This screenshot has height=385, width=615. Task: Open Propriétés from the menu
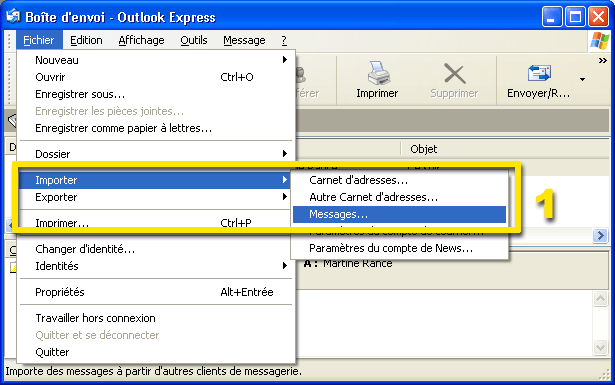pos(156,292)
